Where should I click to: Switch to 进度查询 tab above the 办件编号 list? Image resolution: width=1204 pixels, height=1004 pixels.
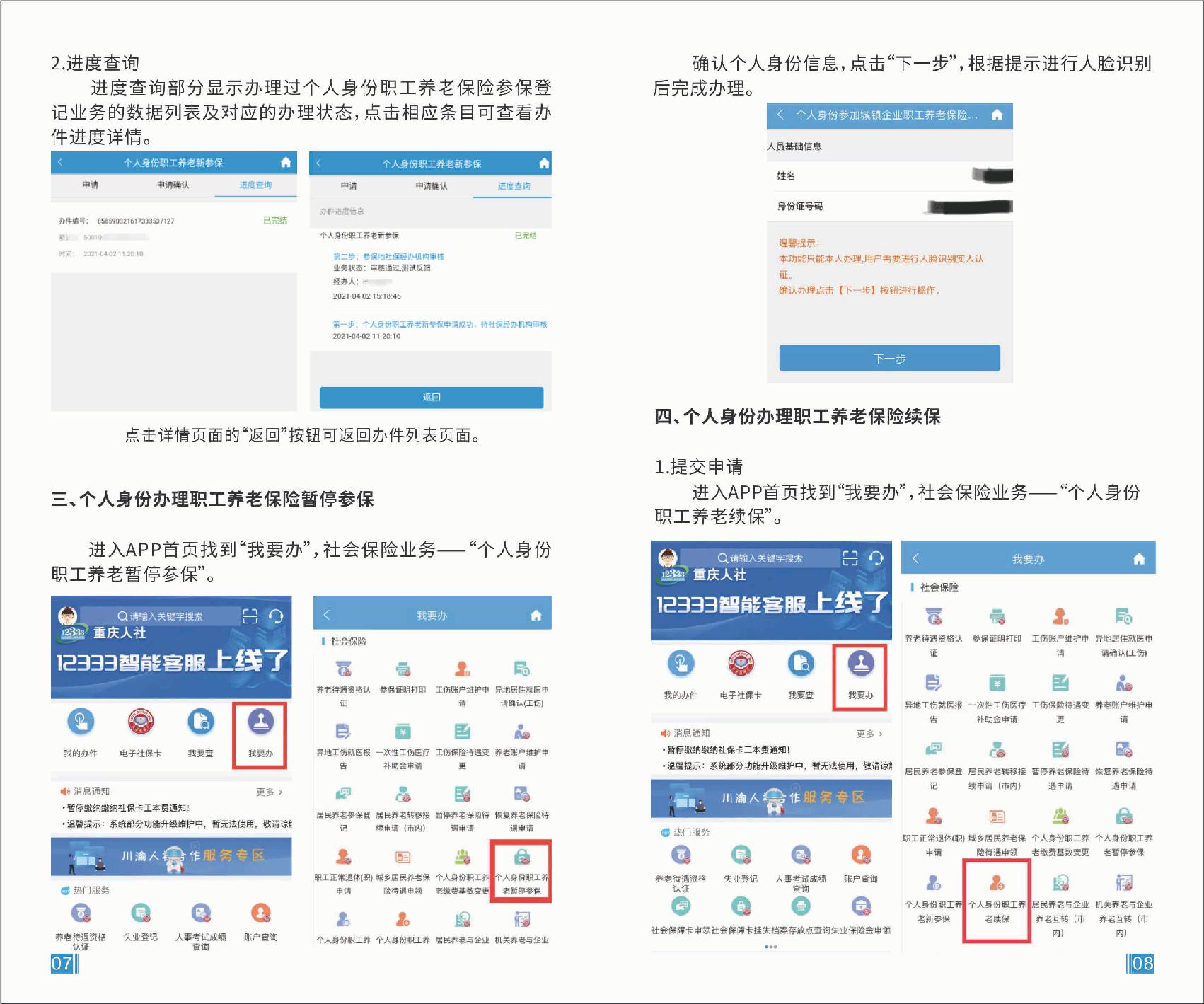255,185
